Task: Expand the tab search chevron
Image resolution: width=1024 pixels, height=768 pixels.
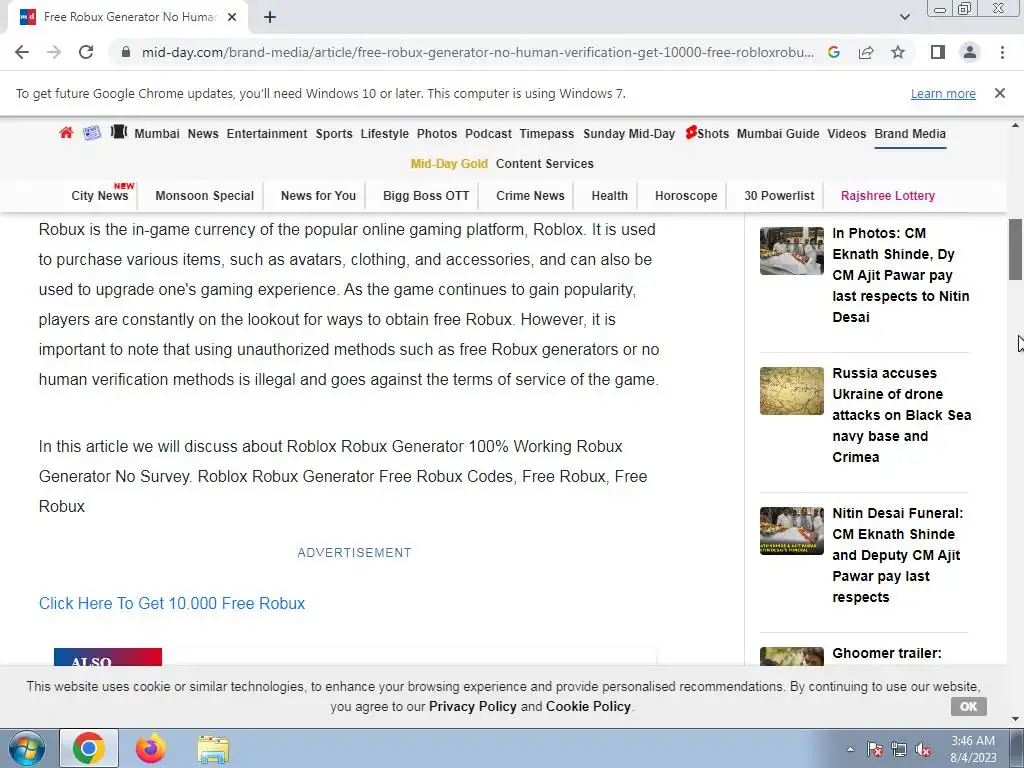Action: pyautogui.click(x=904, y=18)
